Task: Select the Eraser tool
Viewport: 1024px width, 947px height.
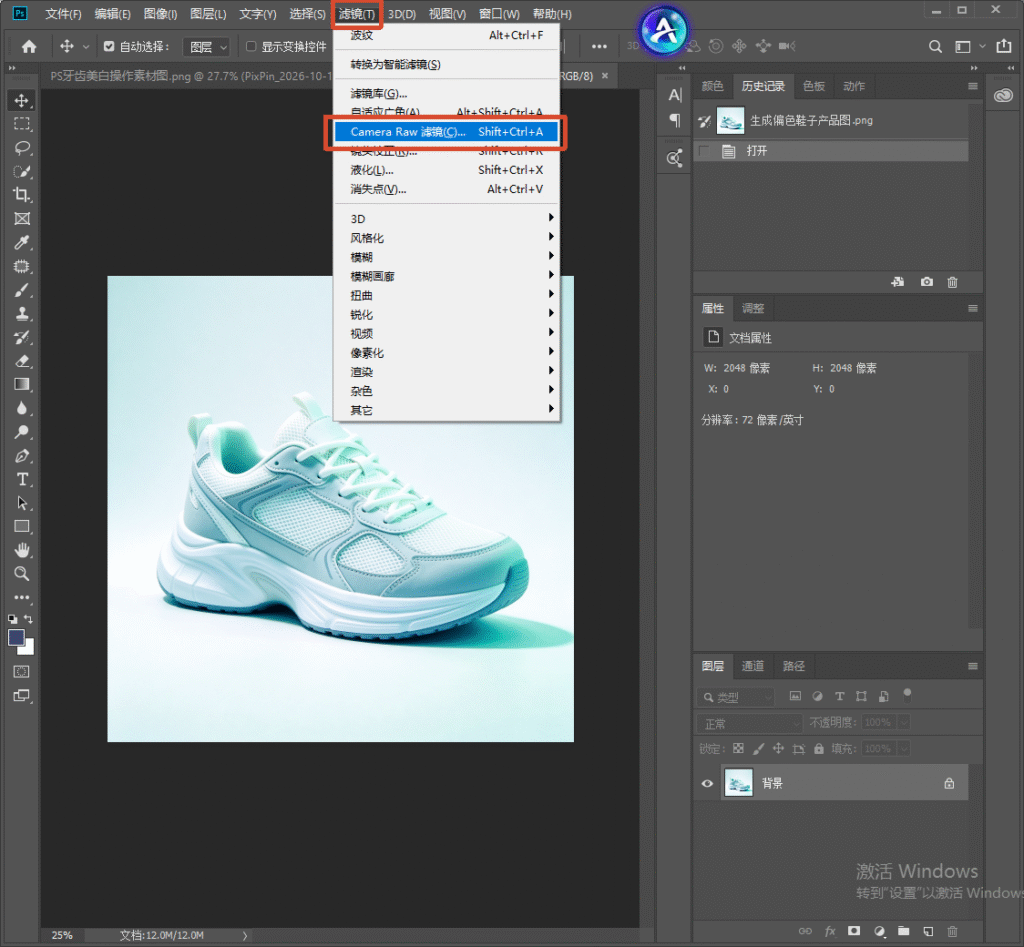Action: point(22,361)
